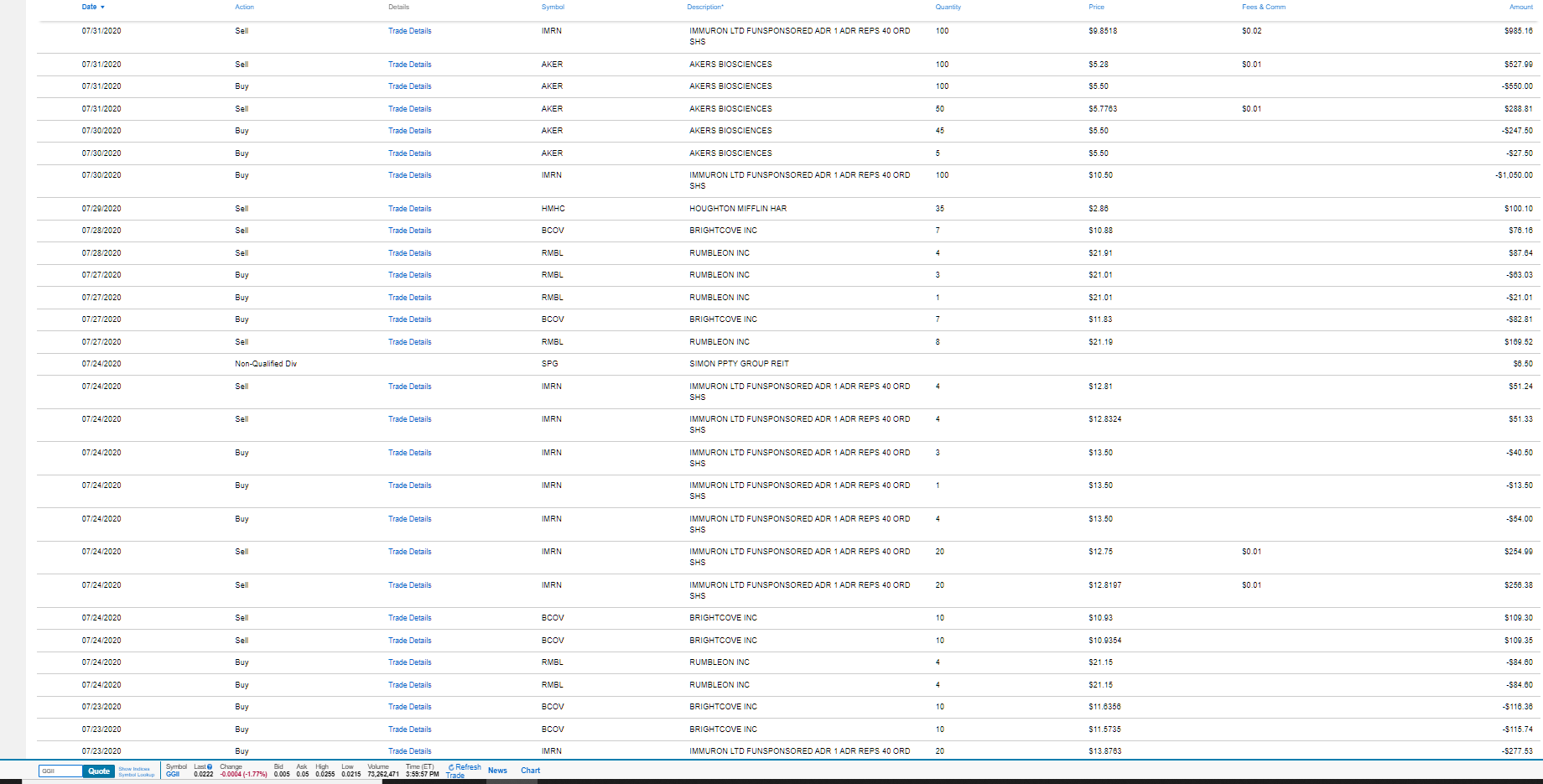View Trade Details for the -$82.81 BCOV buy
The height and width of the screenshot is (784, 1543).
pyautogui.click(x=409, y=319)
